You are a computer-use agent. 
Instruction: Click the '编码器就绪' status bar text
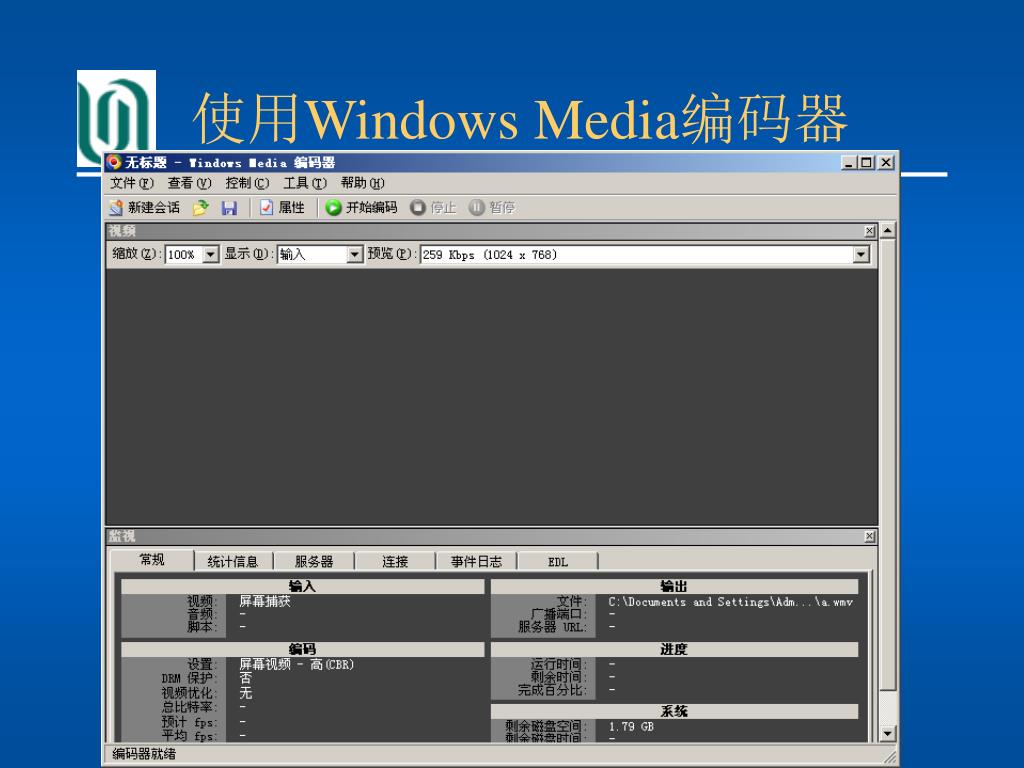pyautogui.click(x=144, y=754)
